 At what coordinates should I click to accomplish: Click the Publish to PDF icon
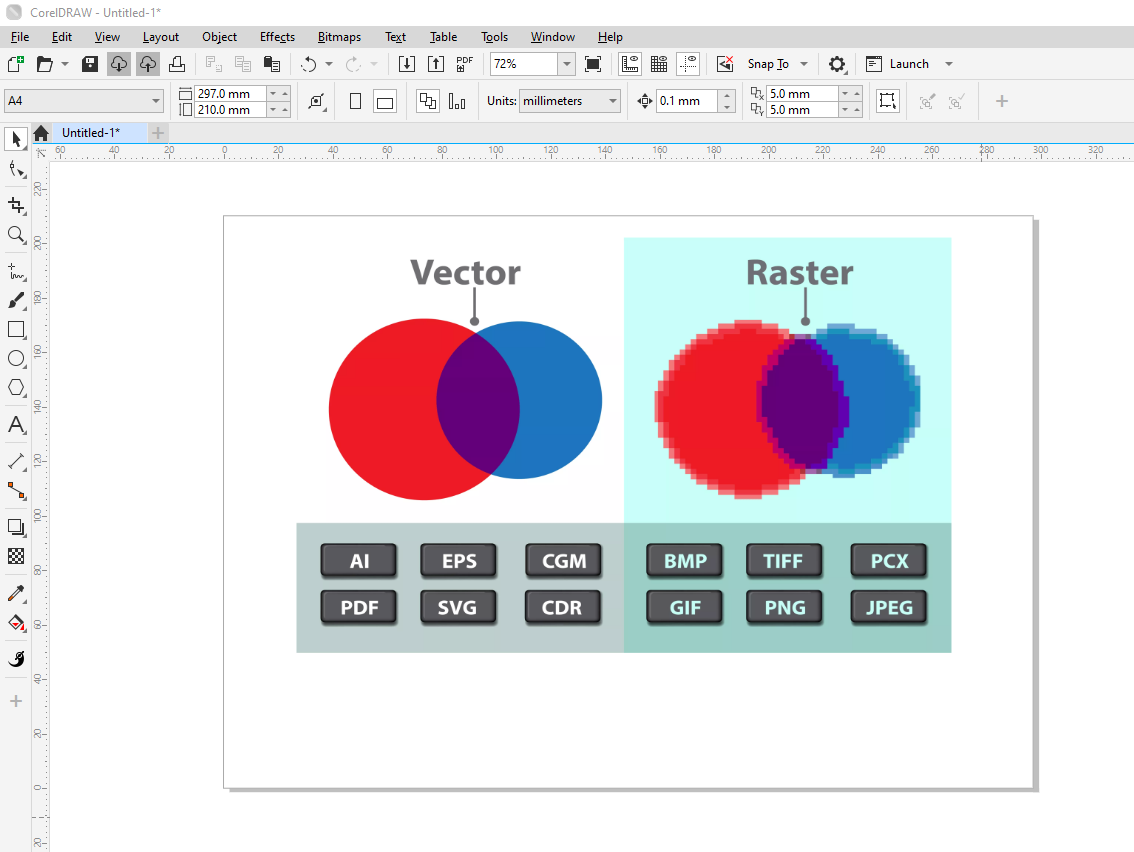[x=464, y=64]
